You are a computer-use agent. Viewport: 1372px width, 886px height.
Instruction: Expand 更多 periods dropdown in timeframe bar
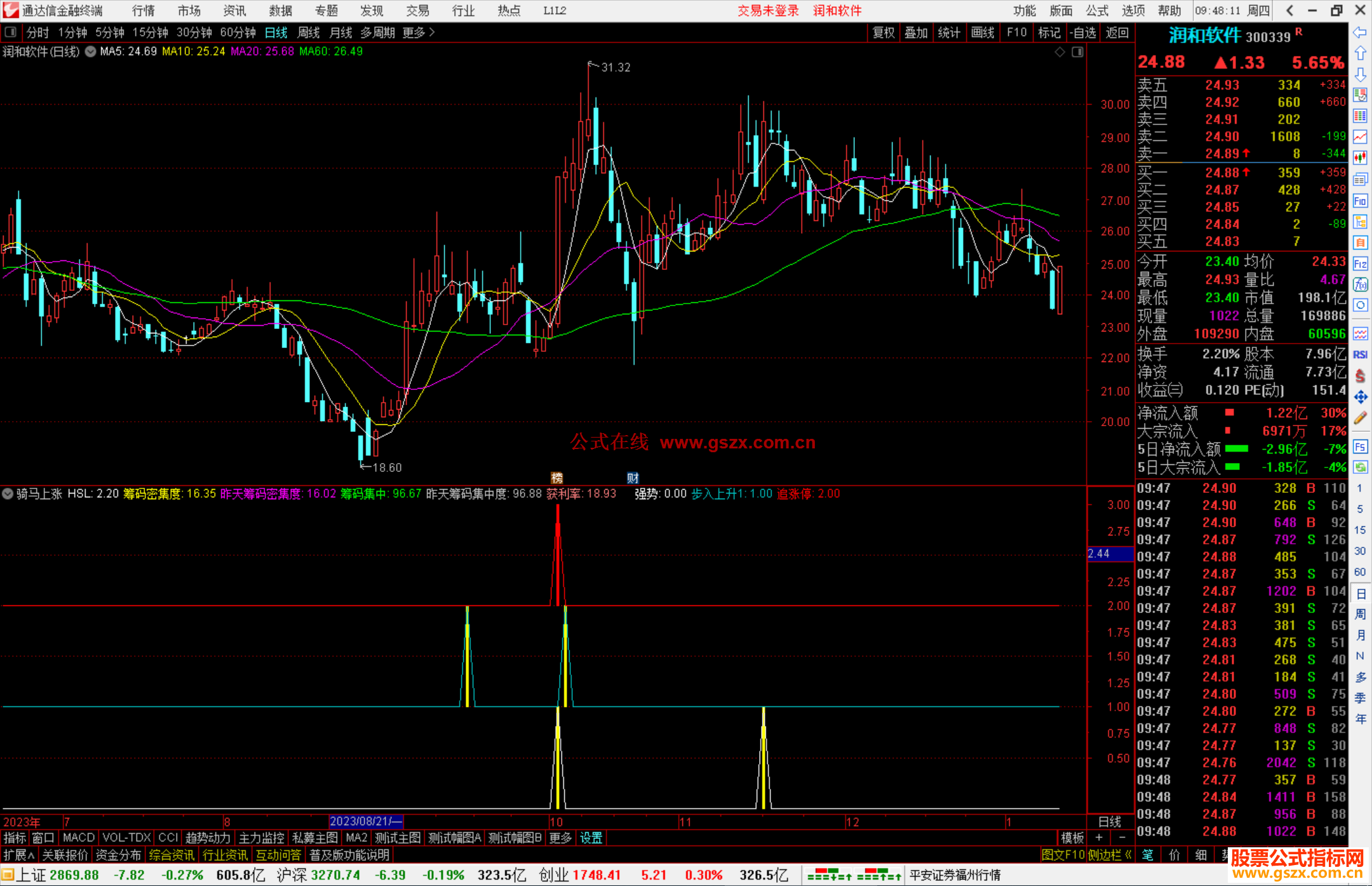(419, 32)
